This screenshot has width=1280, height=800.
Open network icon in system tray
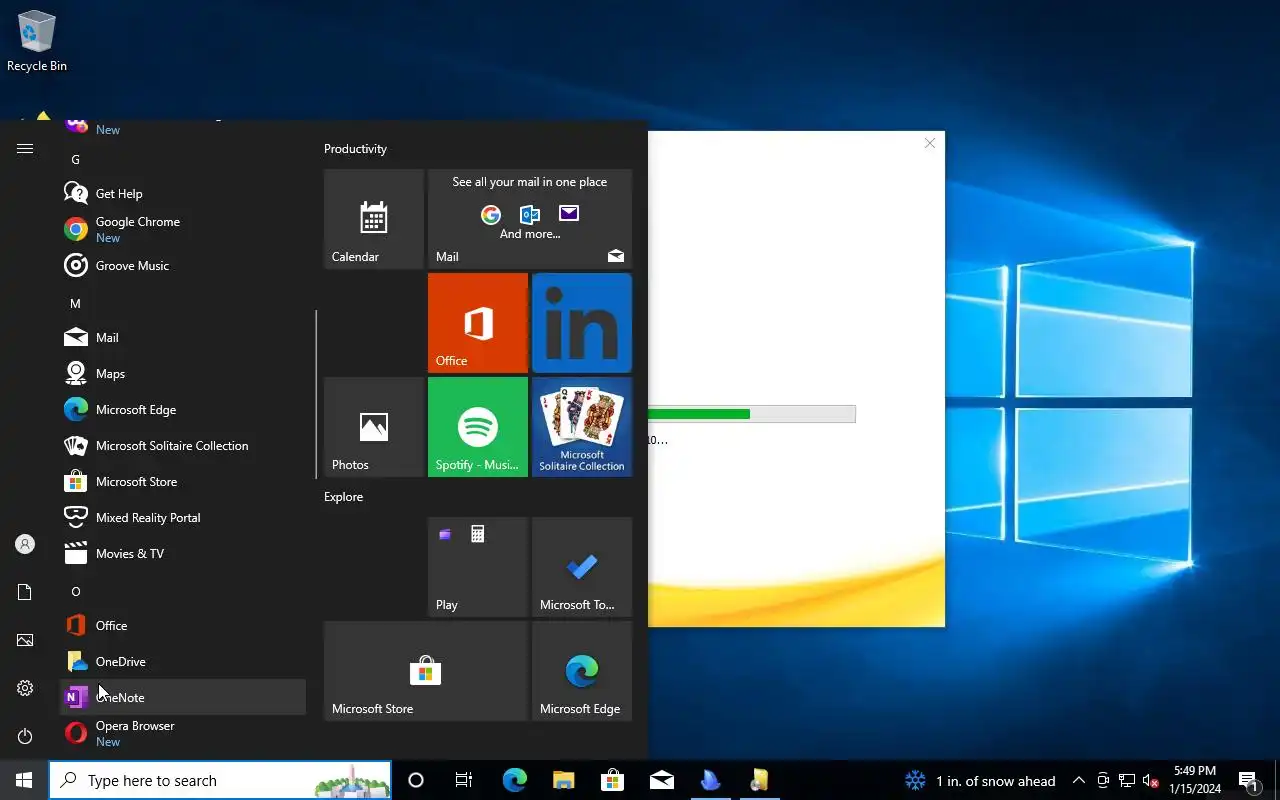[1127, 781]
